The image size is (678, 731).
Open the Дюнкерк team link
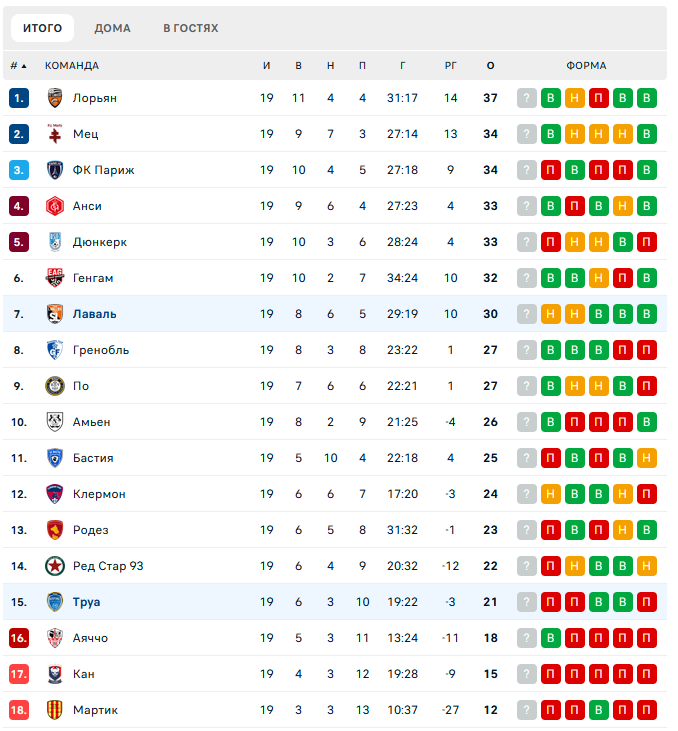pos(100,242)
